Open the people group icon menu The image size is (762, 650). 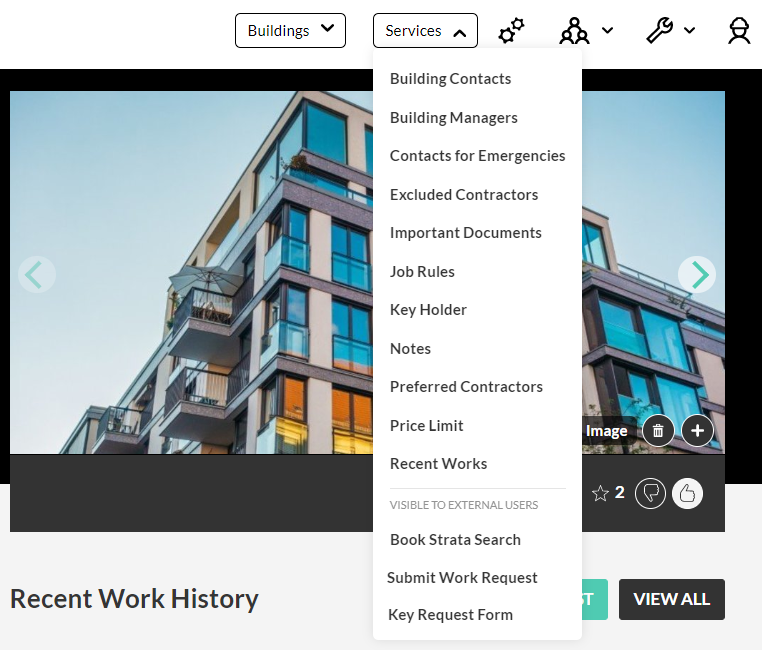pos(575,31)
